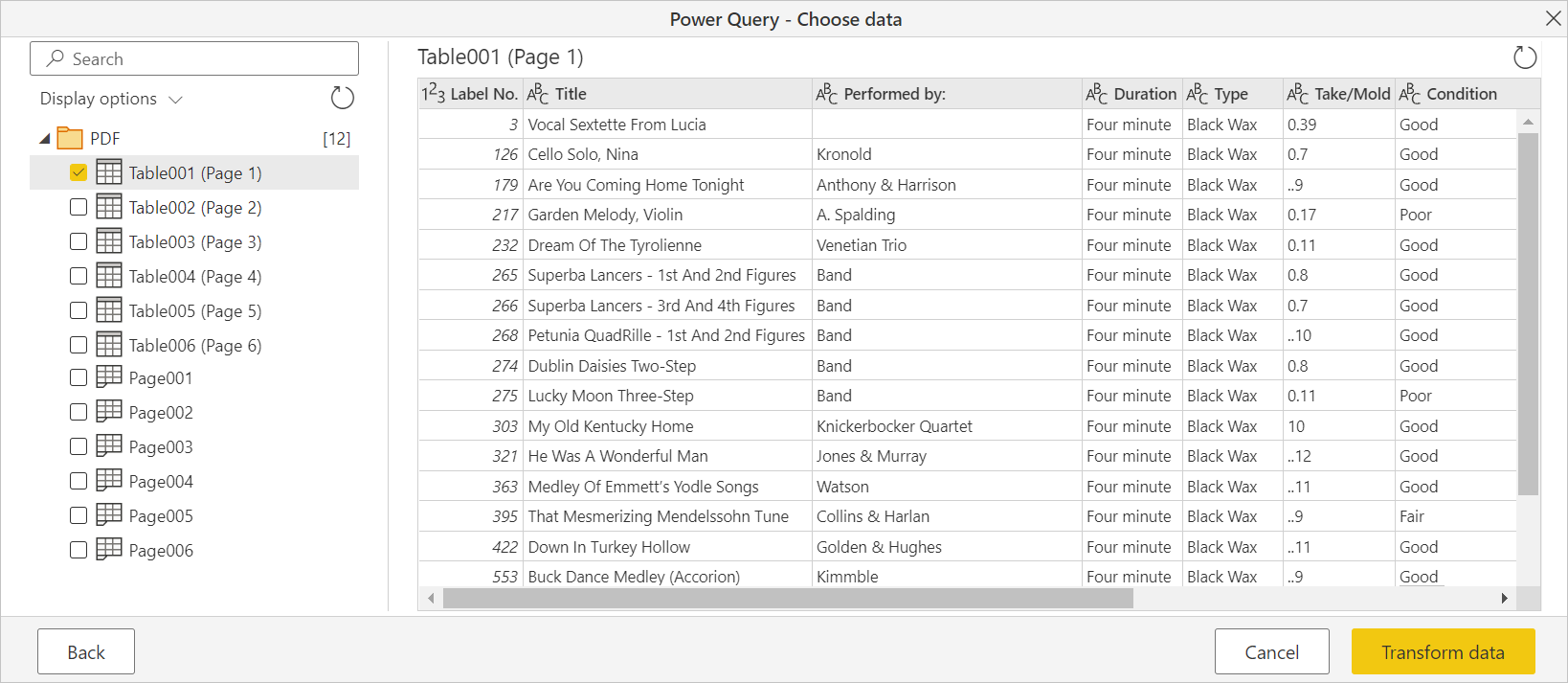Check the Page003 checkbox
The height and width of the screenshot is (683, 1568).
tap(78, 446)
